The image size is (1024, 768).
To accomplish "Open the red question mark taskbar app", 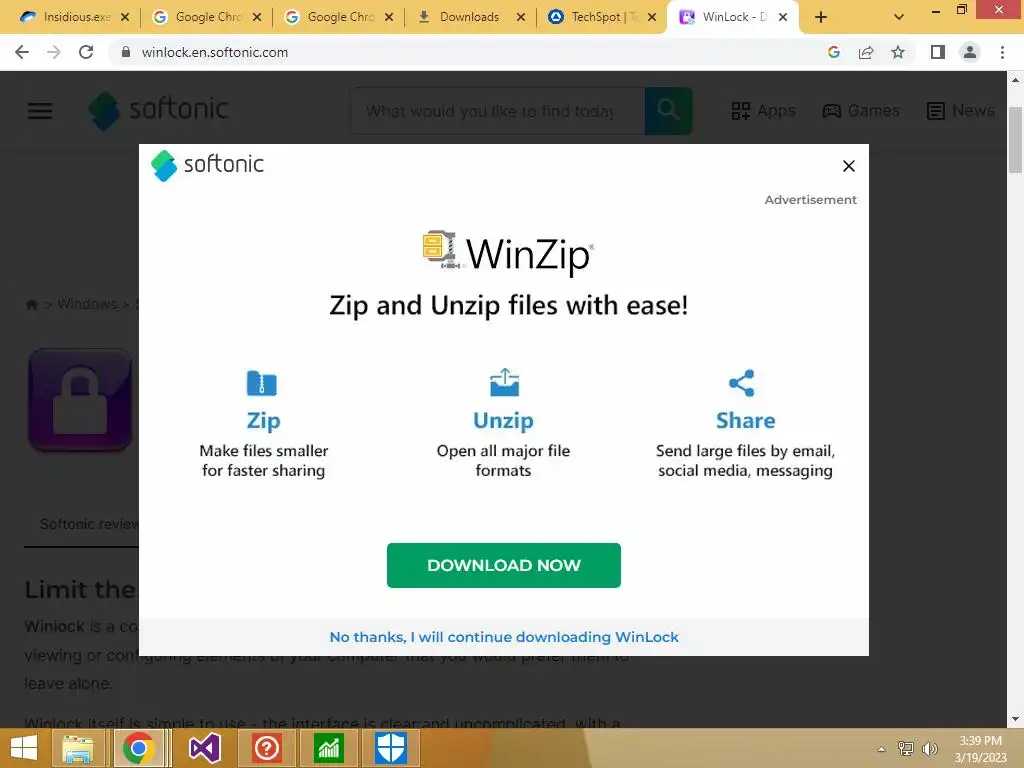I will click(266, 748).
